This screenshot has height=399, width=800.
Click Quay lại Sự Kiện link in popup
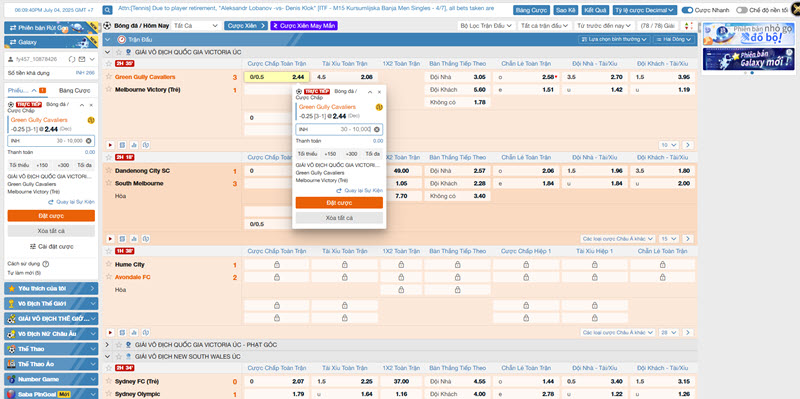pos(360,190)
